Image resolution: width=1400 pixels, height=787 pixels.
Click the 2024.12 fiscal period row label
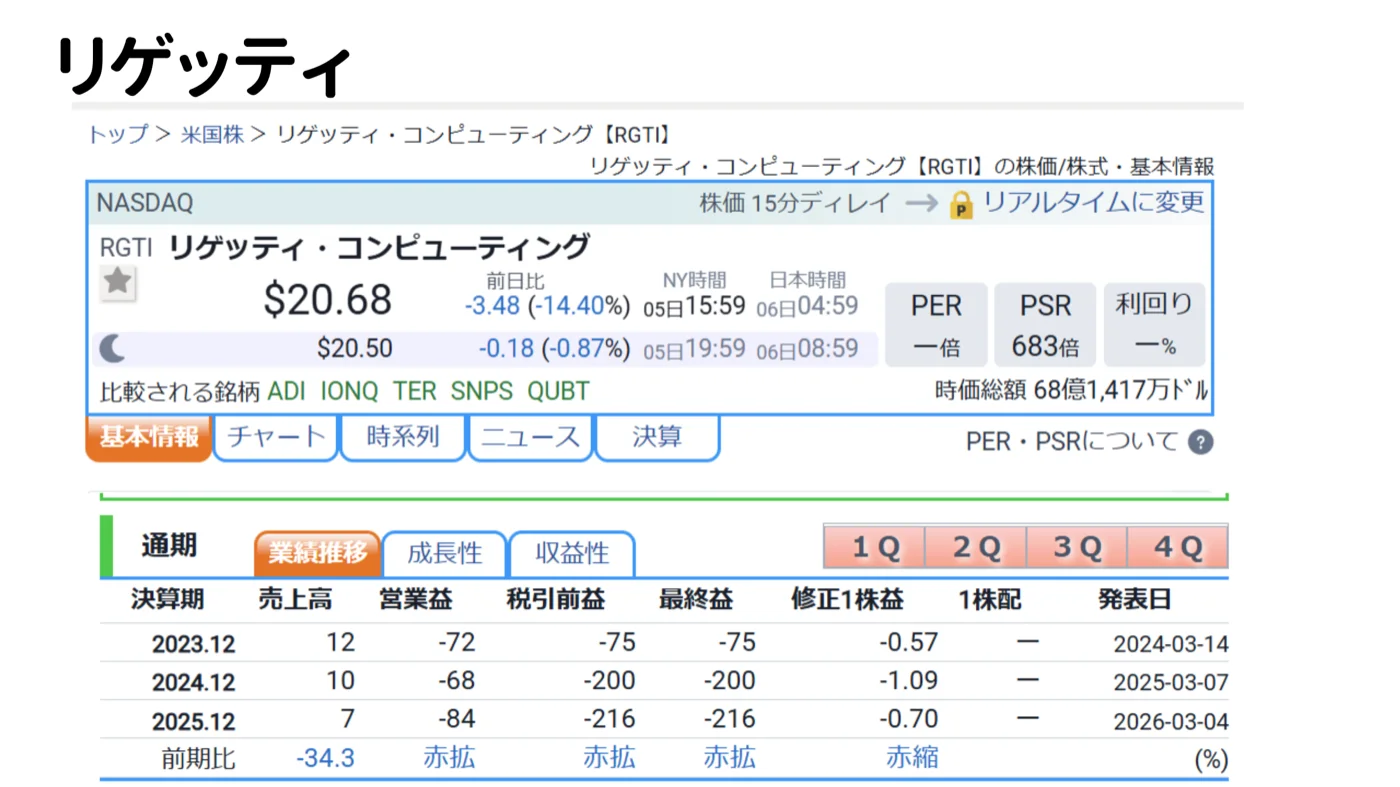coord(194,683)
